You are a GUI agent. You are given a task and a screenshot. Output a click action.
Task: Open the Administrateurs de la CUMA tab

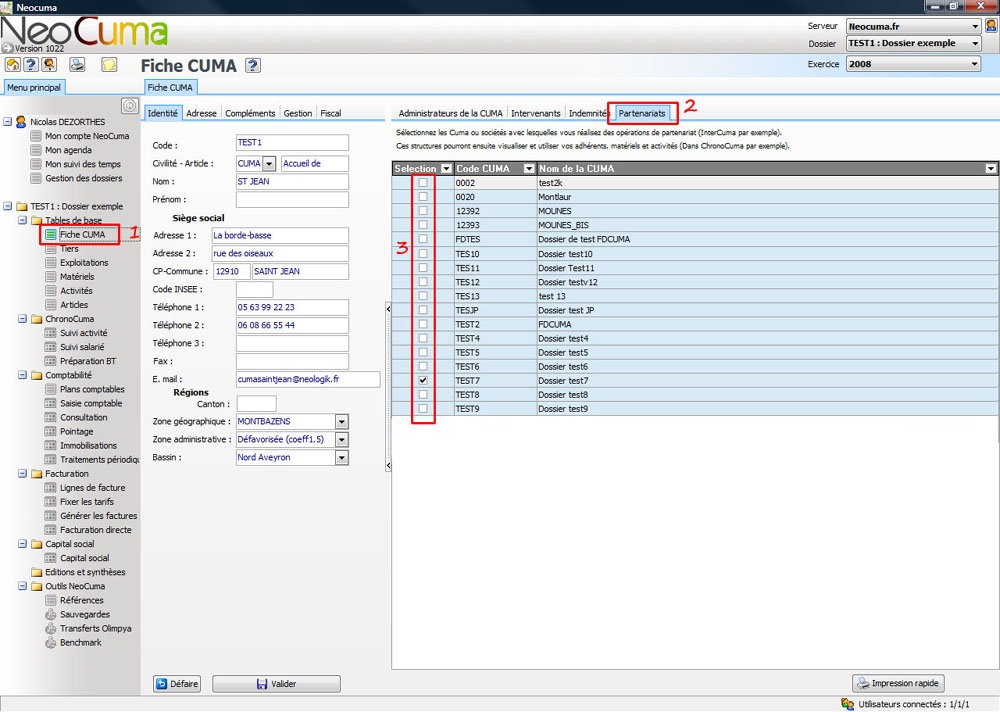click(450, 113)
